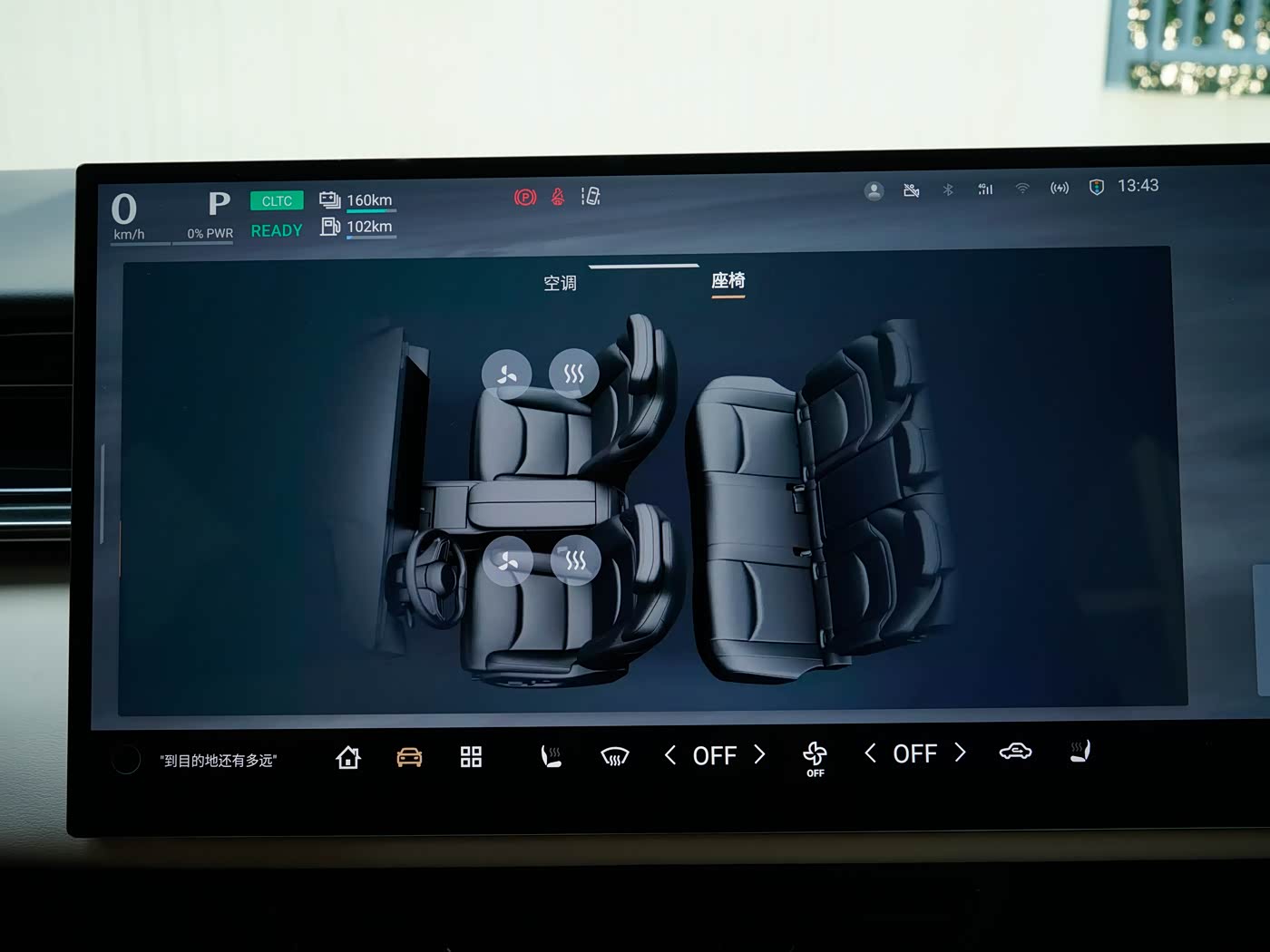This screenshot has width=1270, height=952.
Task: Decrease left temperature with left chevron
Action: coord(670,755)
